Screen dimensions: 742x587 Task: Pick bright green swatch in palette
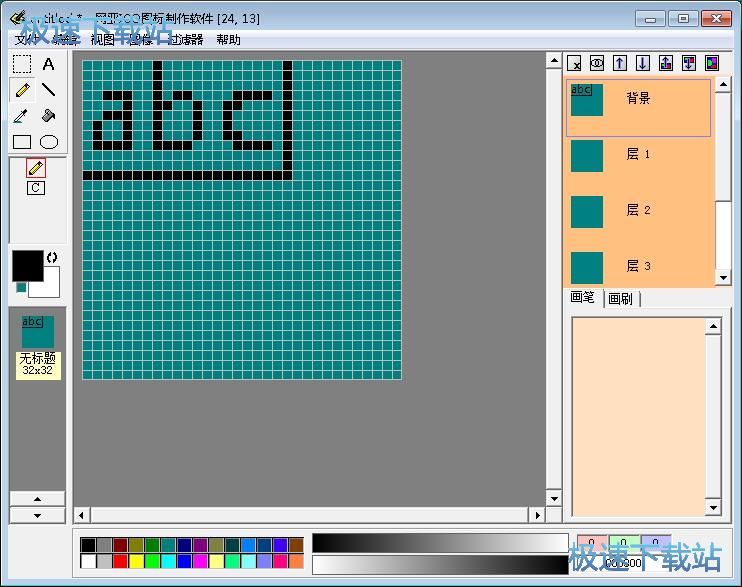[x=152, y=561]
